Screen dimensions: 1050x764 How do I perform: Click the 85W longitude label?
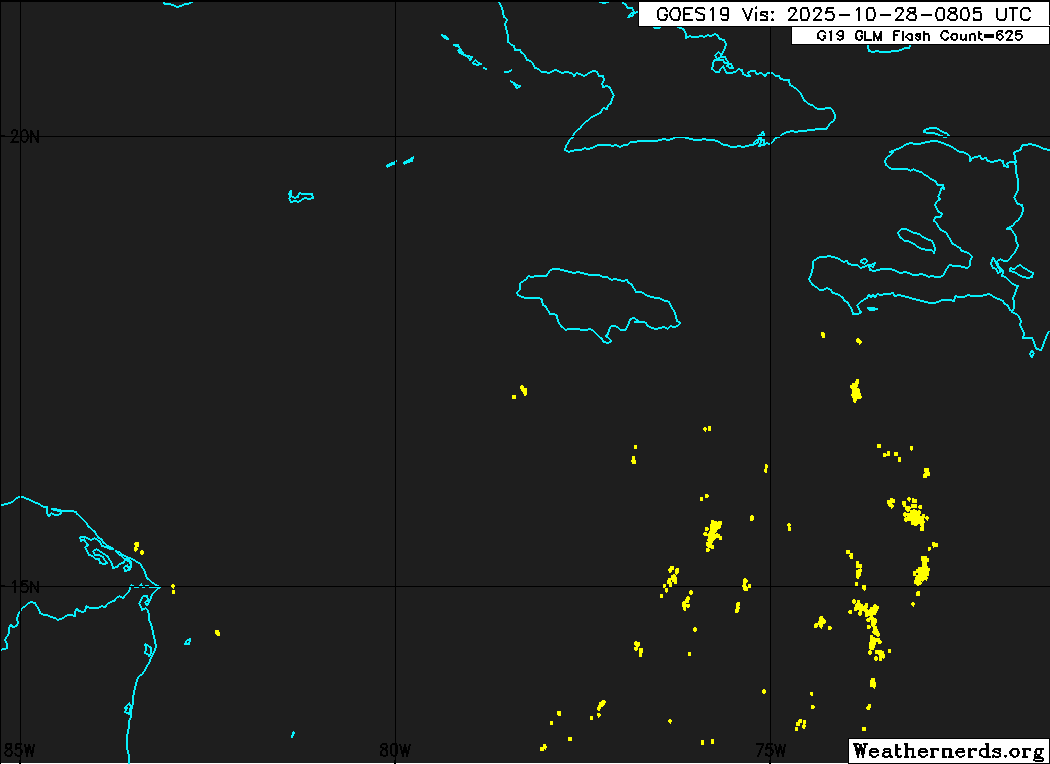point(20,750)
